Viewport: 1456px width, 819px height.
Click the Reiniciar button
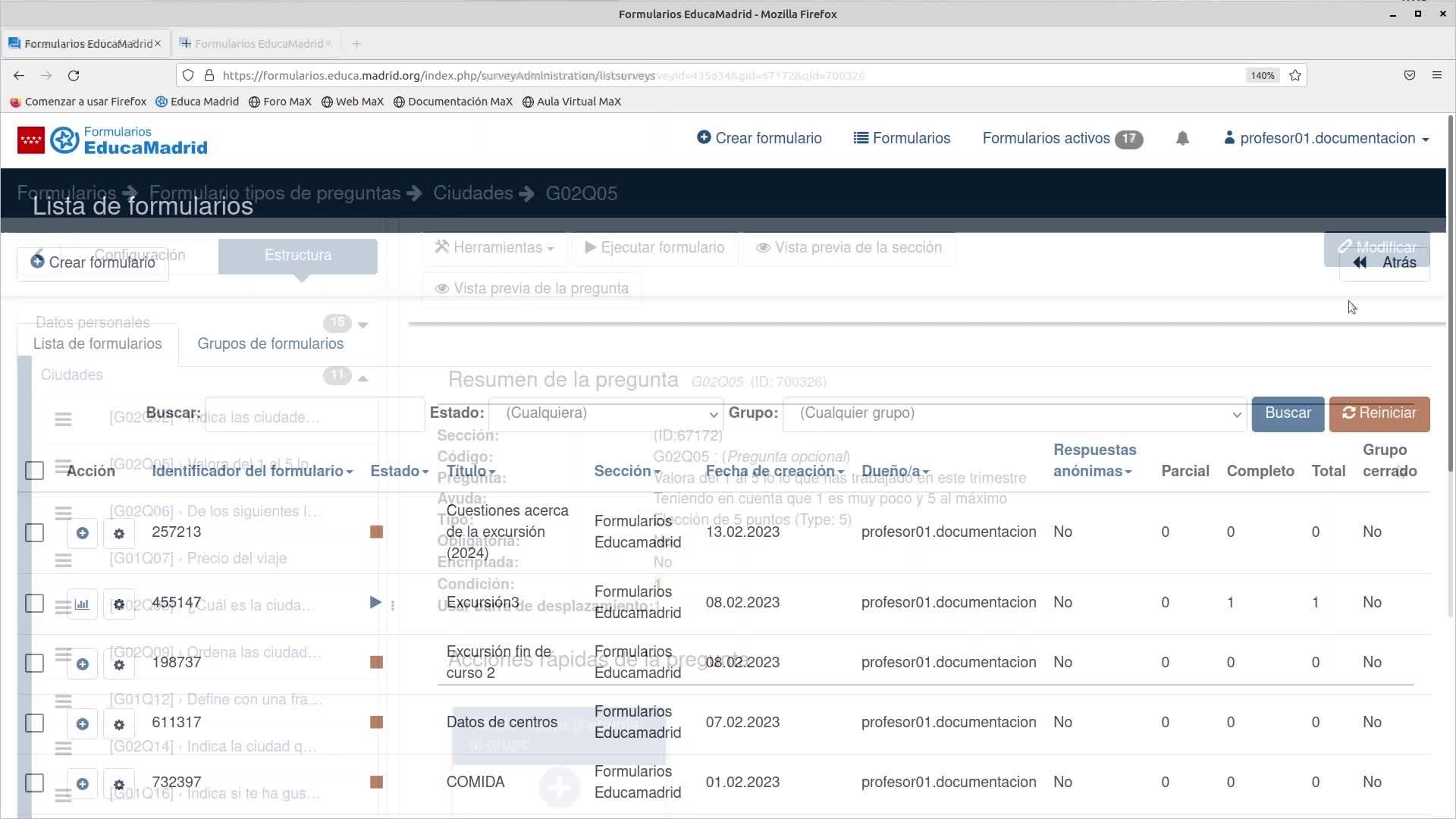[x=1379, y=413]
